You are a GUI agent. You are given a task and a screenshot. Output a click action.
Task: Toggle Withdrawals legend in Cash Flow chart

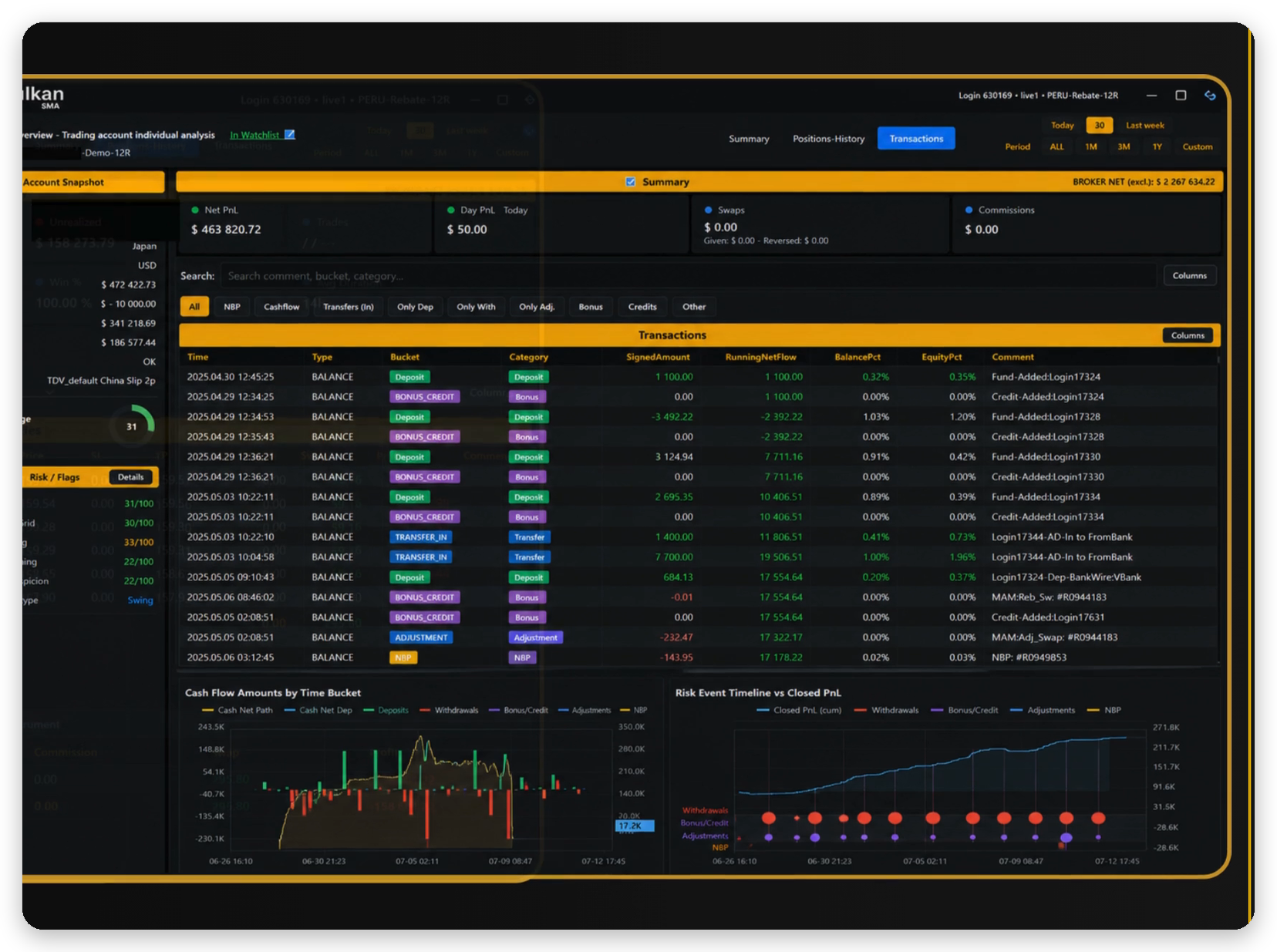(x=449, y=710)
